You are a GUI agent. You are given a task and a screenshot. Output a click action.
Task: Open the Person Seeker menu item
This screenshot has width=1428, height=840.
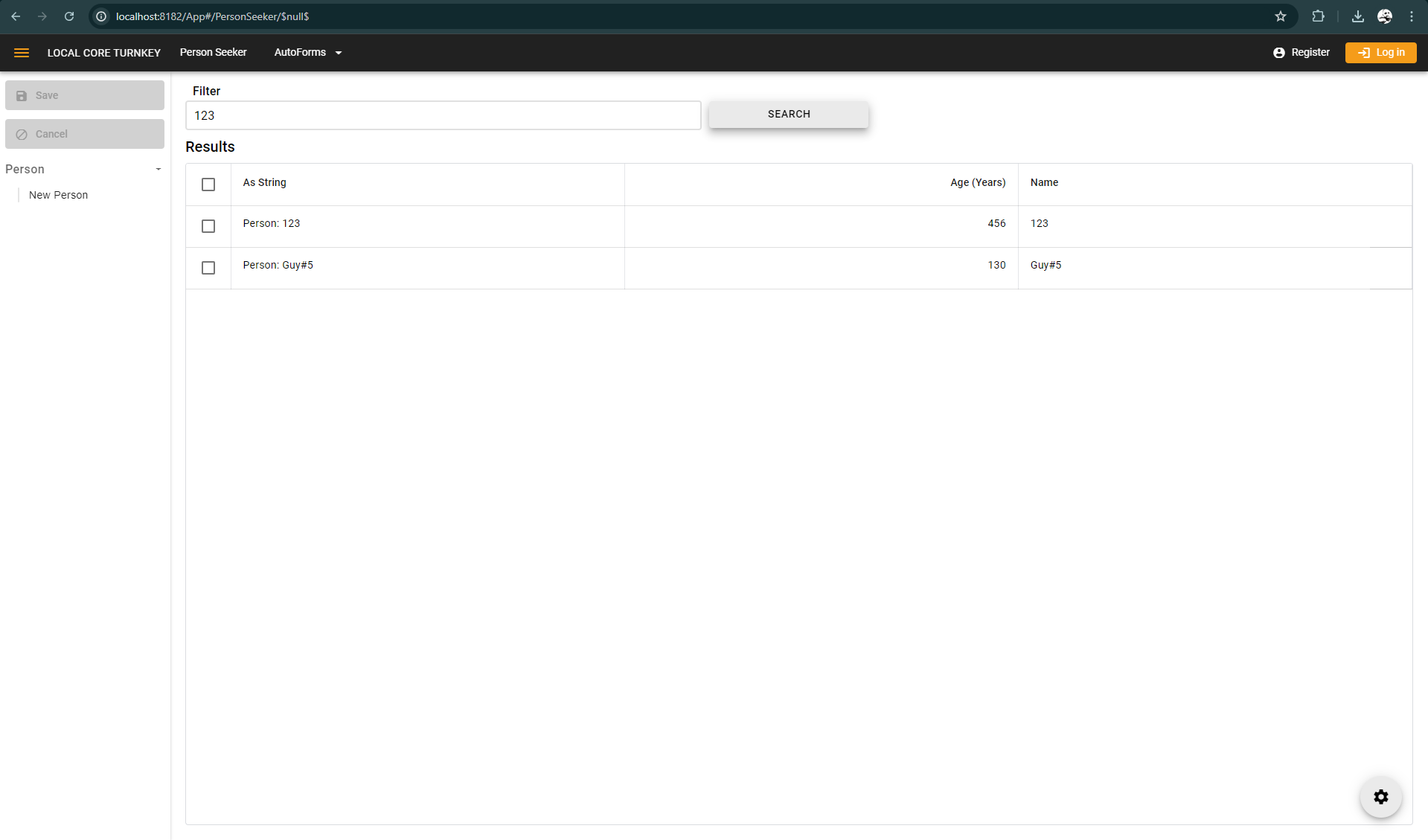click(x=213, y=53)
